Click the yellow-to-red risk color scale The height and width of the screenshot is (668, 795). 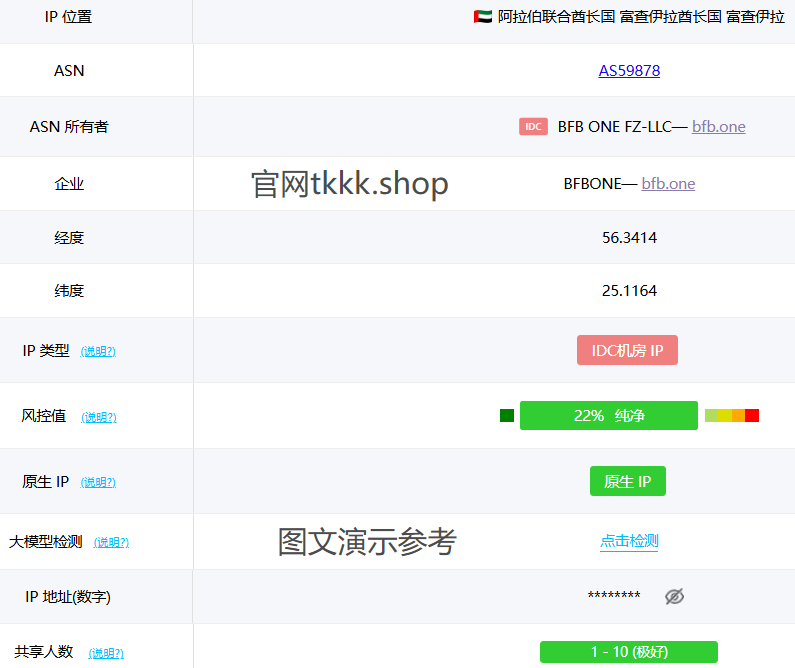point(732,415)
